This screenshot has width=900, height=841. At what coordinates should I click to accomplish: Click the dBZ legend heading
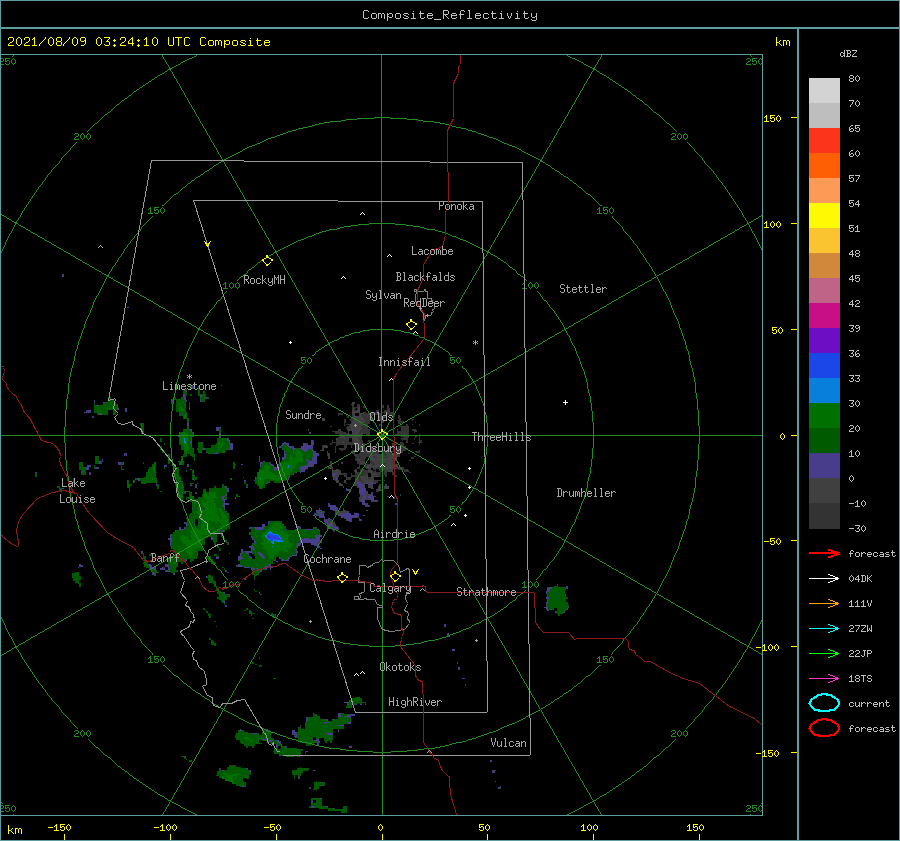coord(848,54)
